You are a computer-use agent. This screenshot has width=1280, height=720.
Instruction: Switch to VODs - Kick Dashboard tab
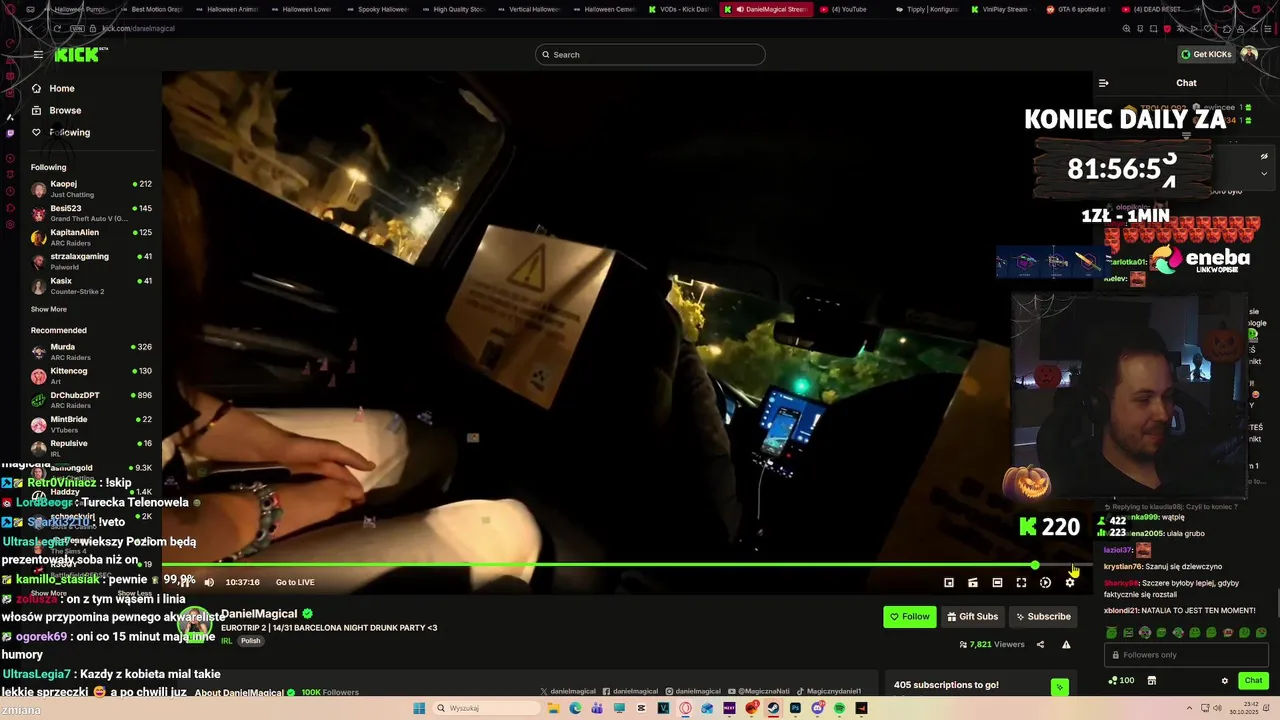click(680, 9)
